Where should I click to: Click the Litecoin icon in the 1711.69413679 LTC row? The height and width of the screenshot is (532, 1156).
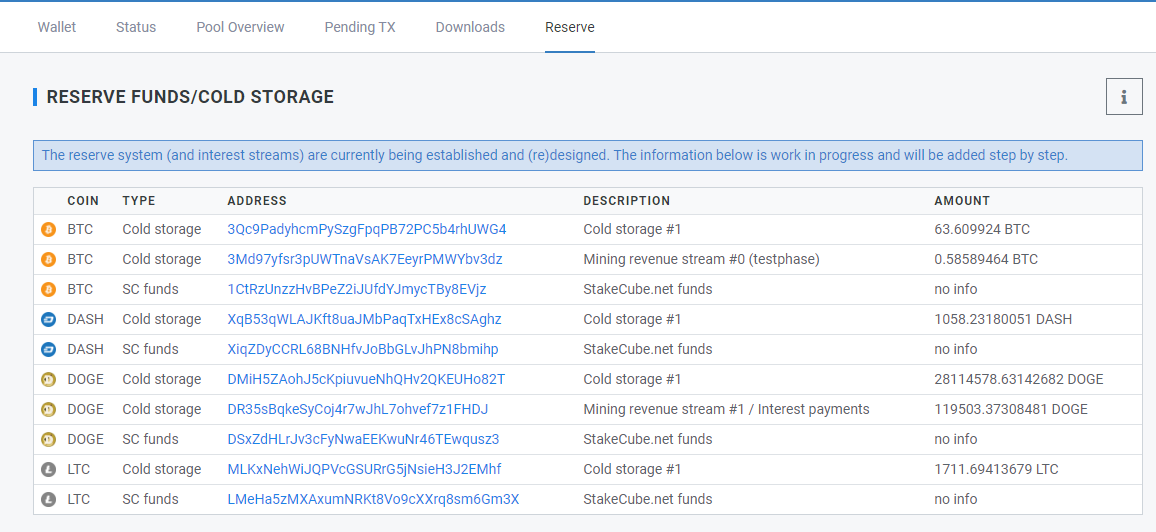point(49,469)
